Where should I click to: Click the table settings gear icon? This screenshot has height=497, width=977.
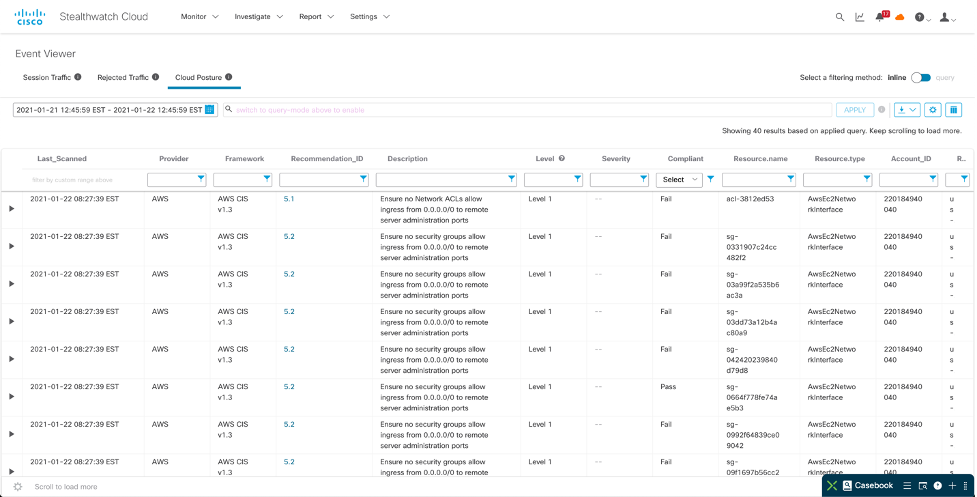click(x=933, y=110)
